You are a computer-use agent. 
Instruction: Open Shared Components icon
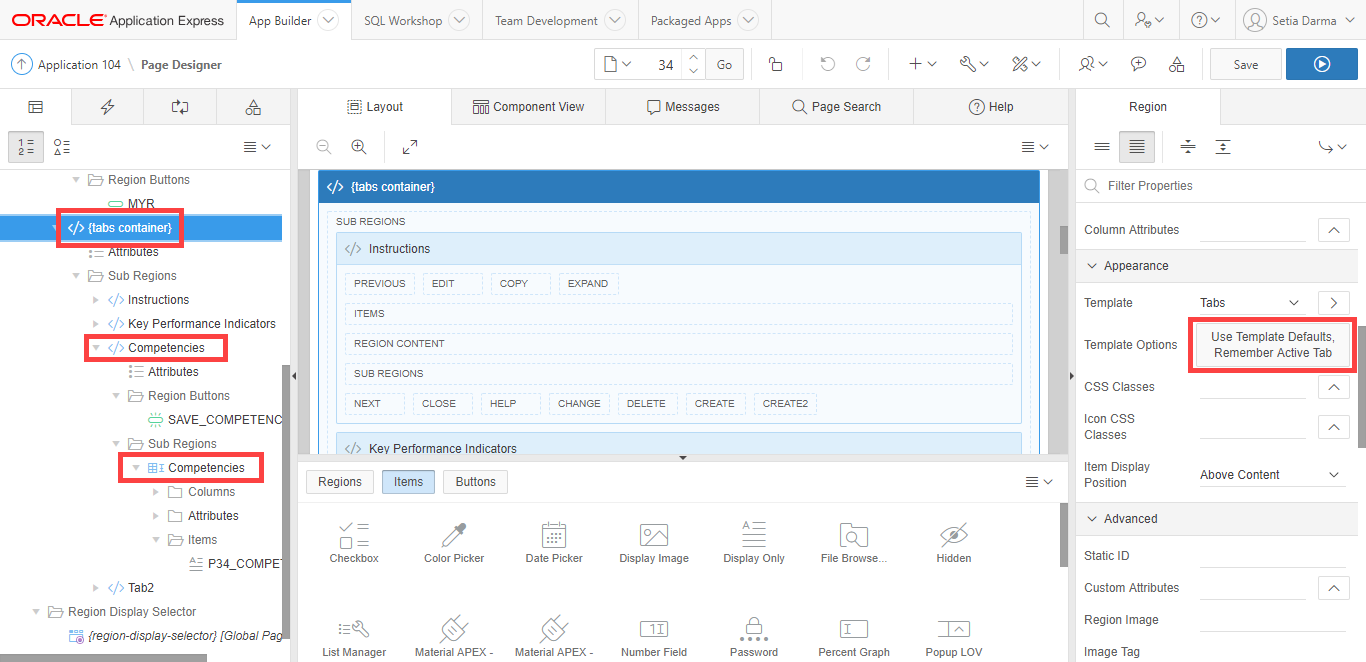tap(1177, 64)
